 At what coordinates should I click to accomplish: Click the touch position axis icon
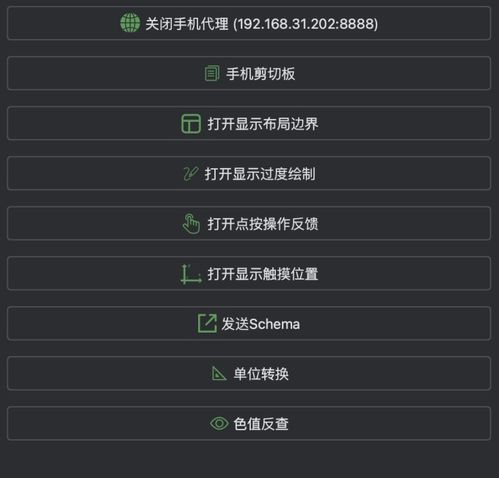point(191,274)
